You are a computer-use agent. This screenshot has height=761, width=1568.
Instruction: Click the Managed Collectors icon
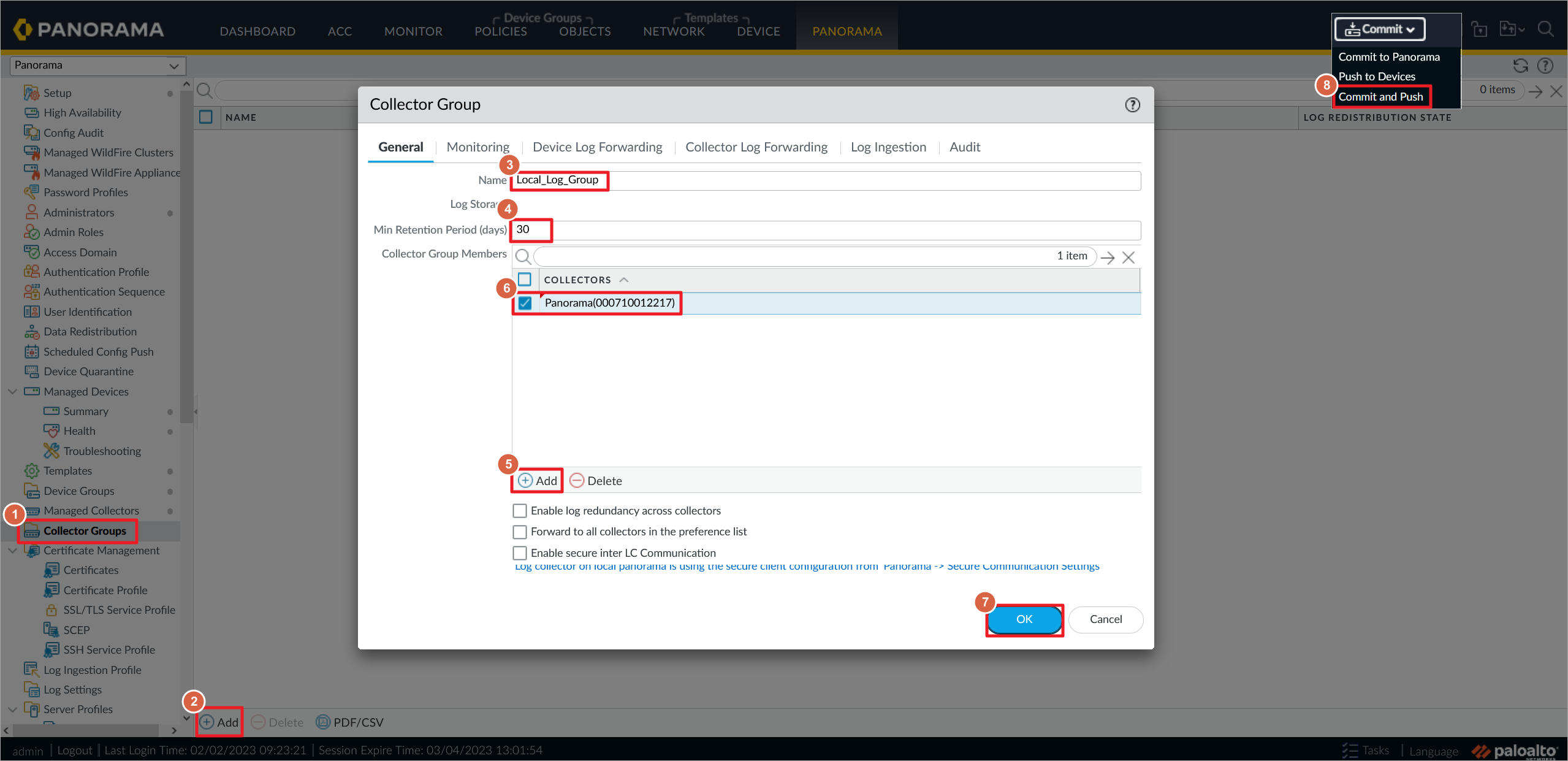click(x=31, y=511)
